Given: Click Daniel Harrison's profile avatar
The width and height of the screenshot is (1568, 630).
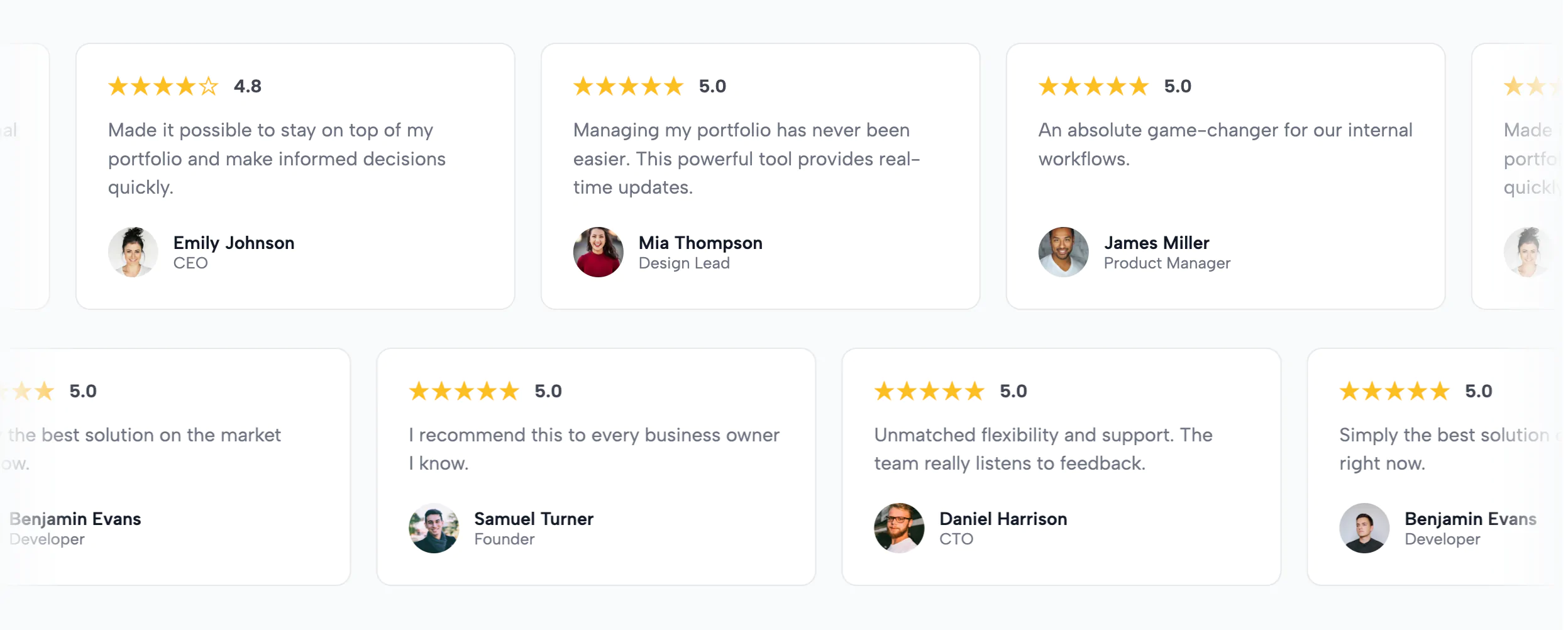Looking at the screenshot, I should (x=899, y=528).
